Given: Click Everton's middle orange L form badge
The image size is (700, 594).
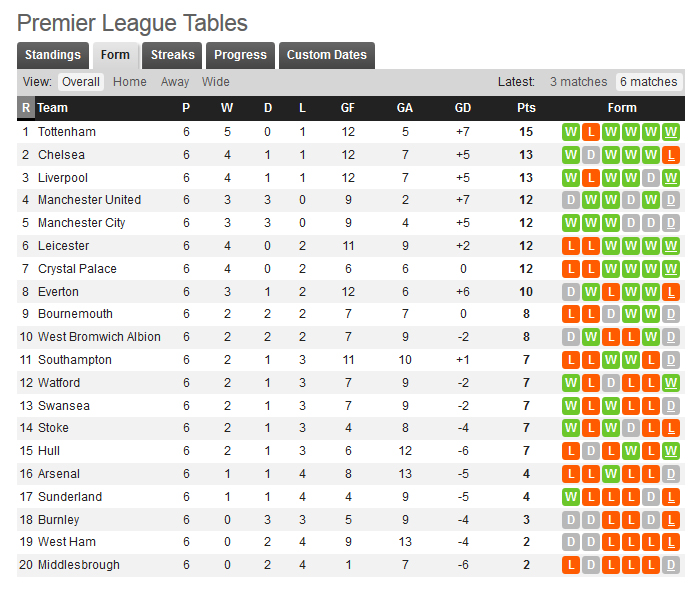Looking at the screenshot, I should [611, 292].
